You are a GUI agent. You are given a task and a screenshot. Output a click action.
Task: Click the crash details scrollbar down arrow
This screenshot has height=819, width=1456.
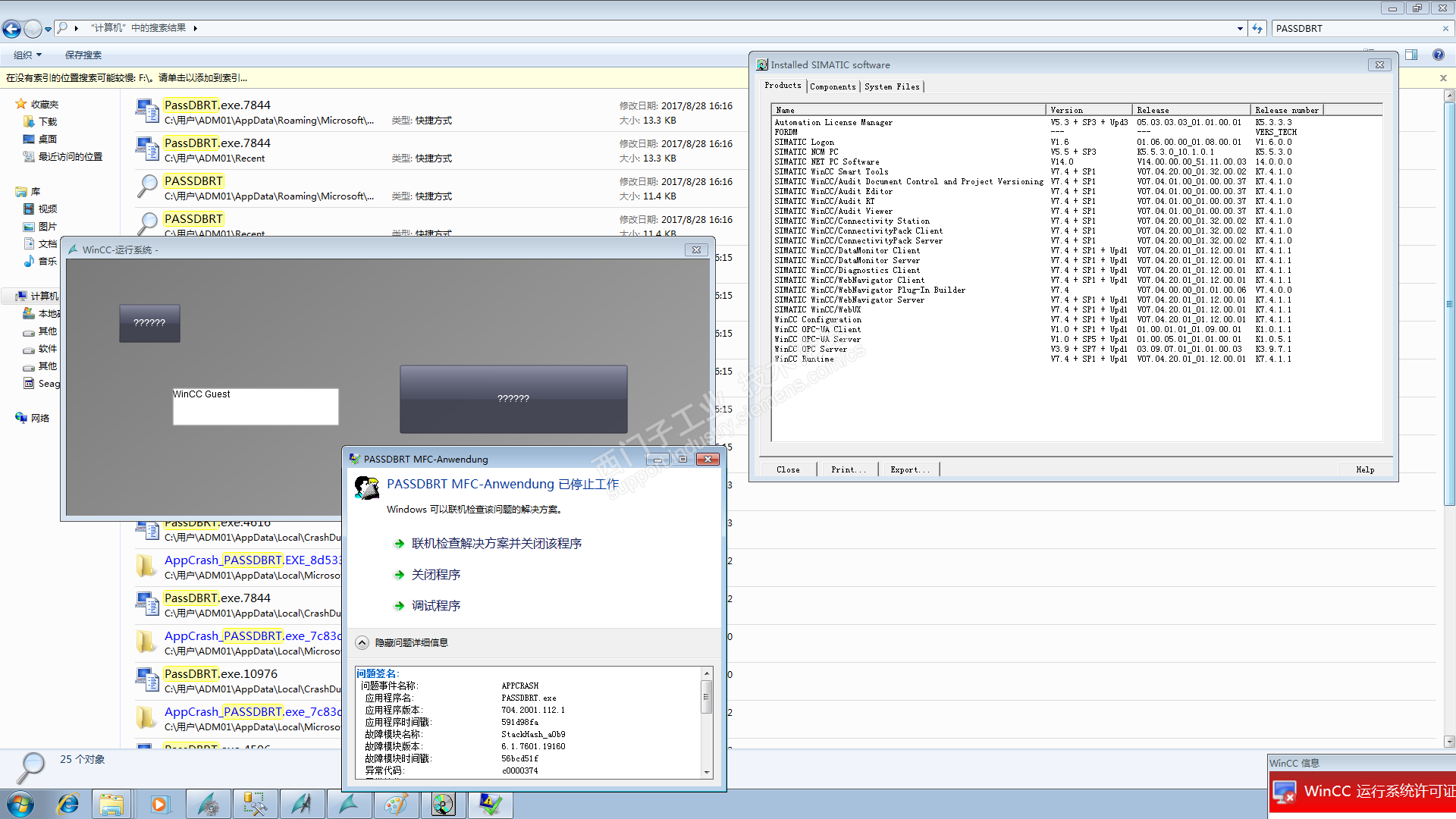coord(707,772)
